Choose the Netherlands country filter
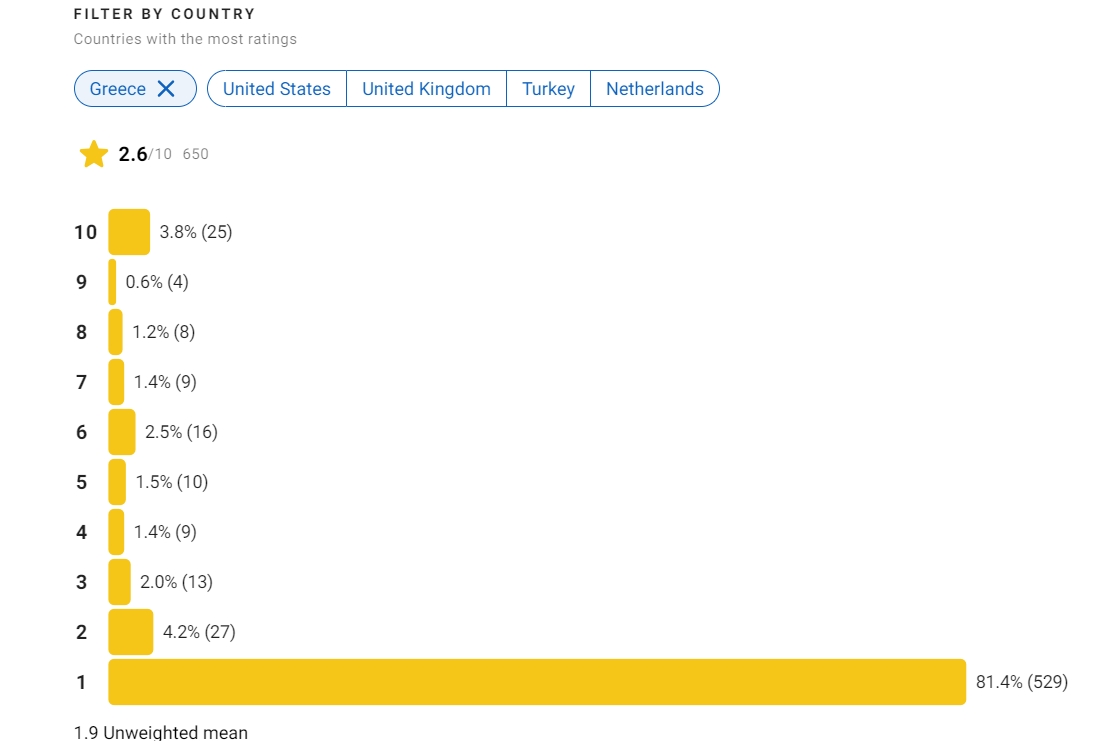 click(655, 89)
